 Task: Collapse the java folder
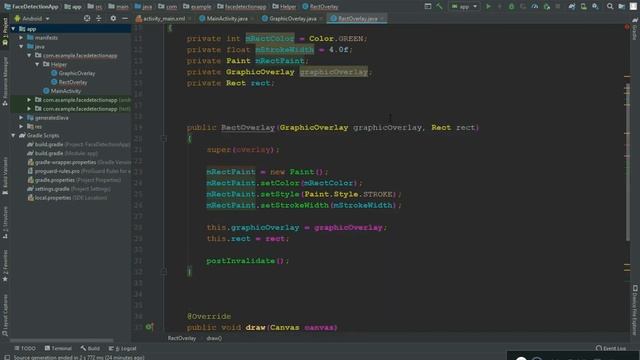[21, 47]
